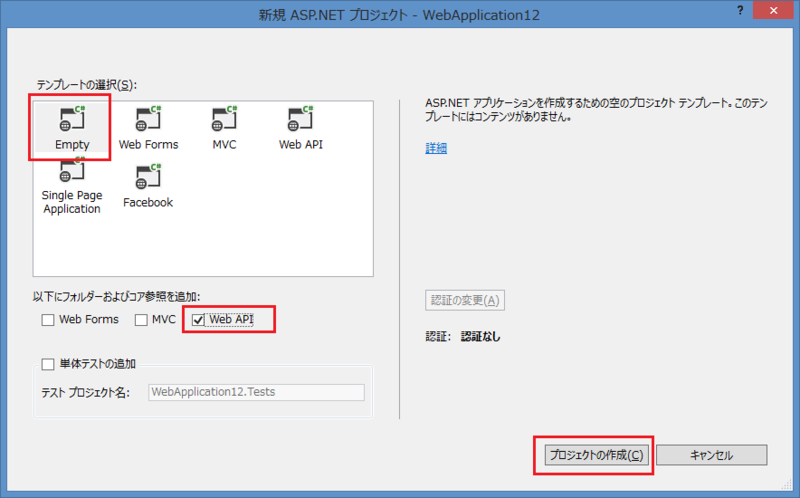
Task: Click the WebApplication12.Tests project name field
Action: click(x=257, y=392)
